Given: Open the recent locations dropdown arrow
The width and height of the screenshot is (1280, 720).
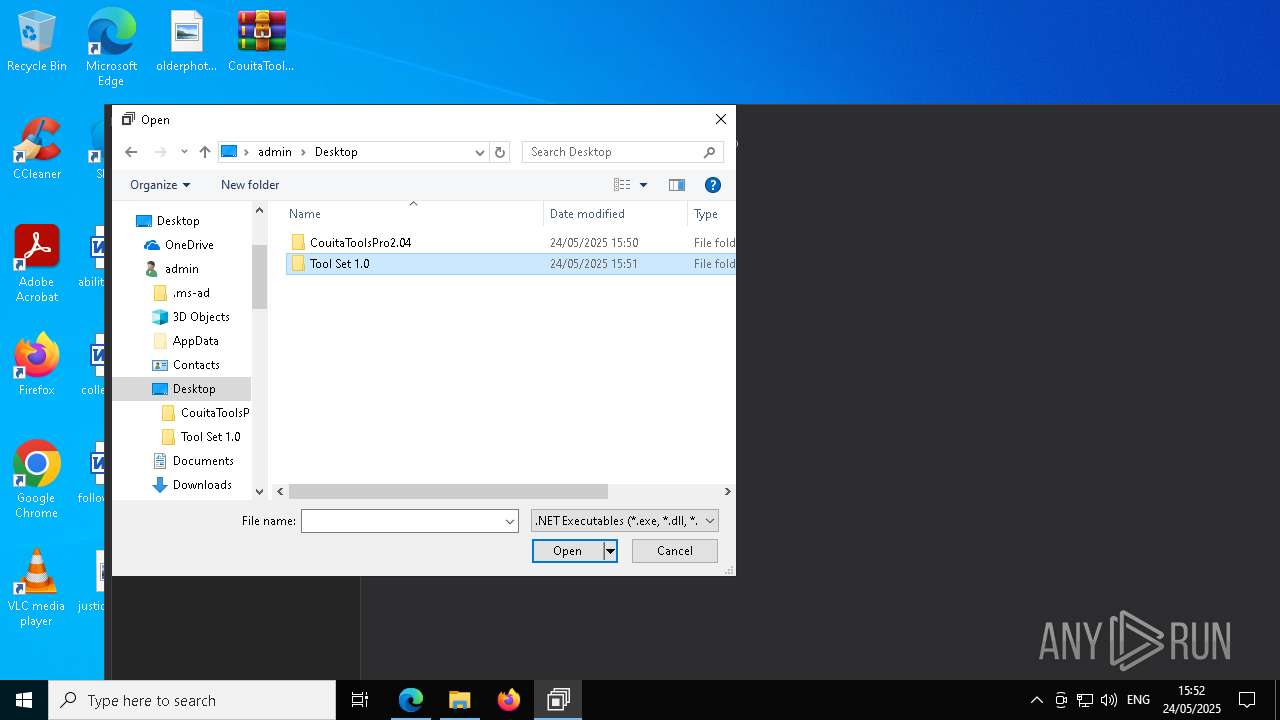Looking at the screenshot, I should (x=184, y=152).
